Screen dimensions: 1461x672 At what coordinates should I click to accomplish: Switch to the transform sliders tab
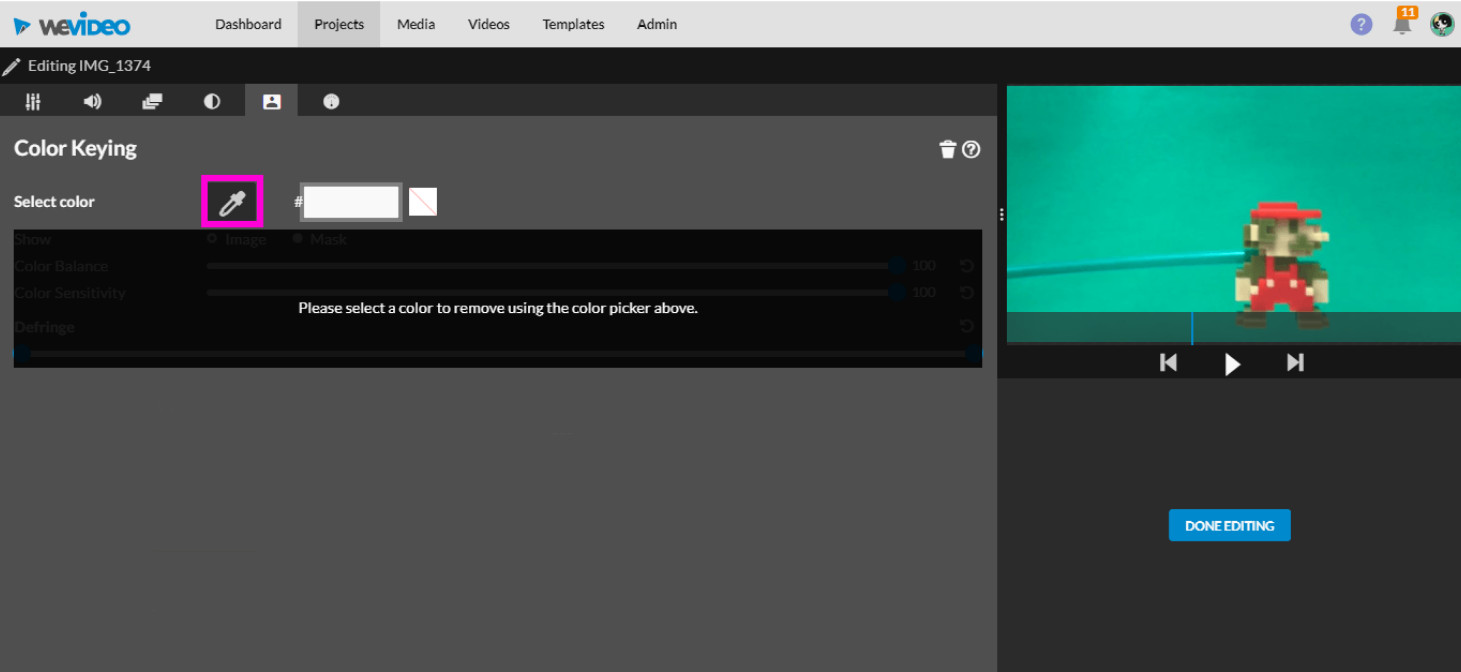(33, 101)
